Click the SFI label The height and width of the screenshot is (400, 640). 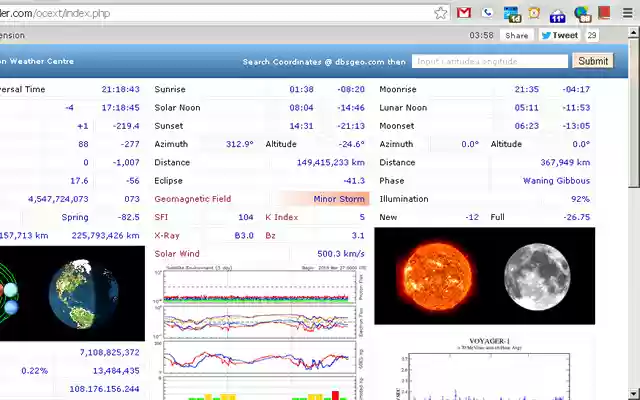click(x=161, y=217)
